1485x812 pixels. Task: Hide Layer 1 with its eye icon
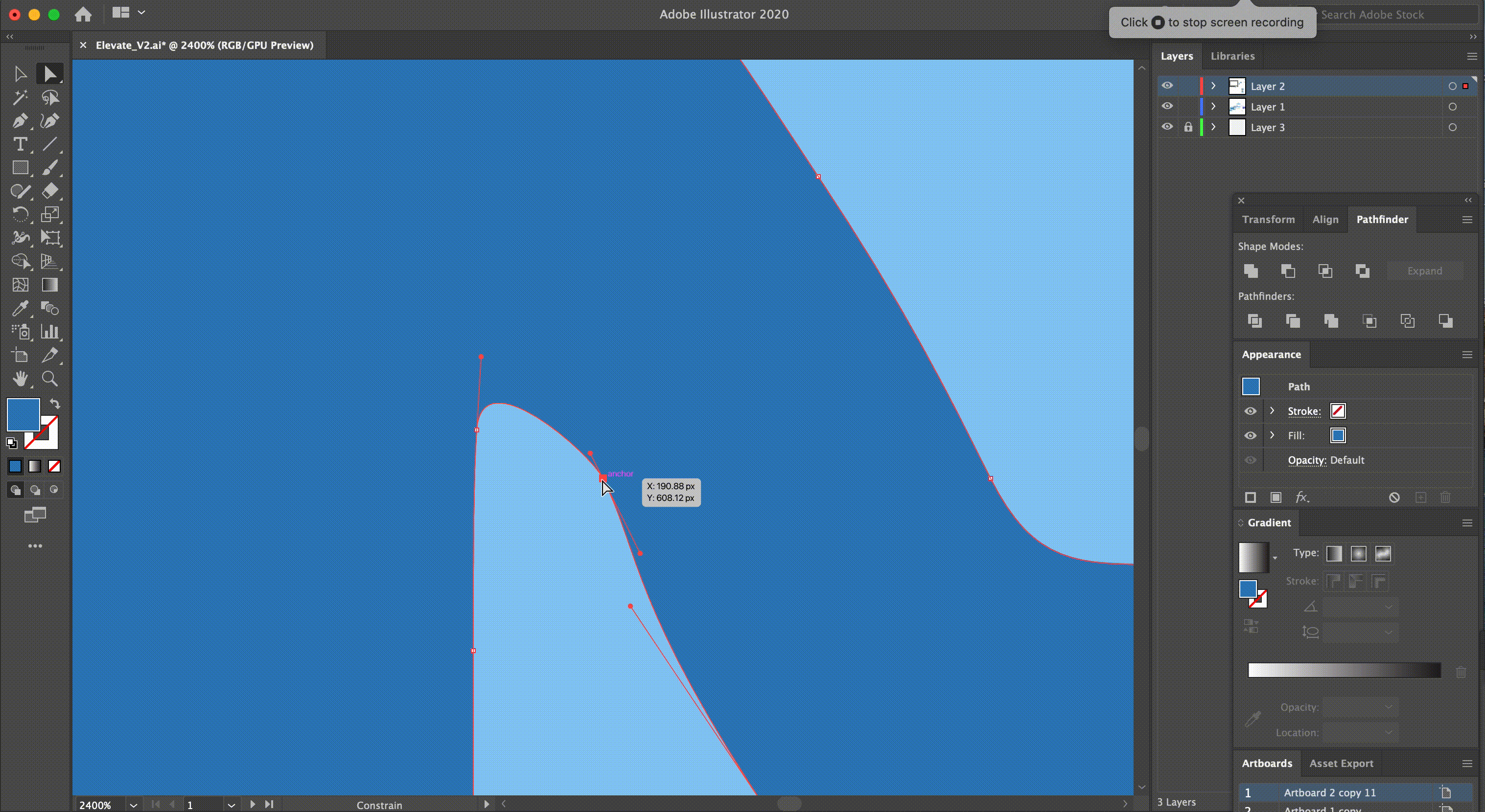1168,106
